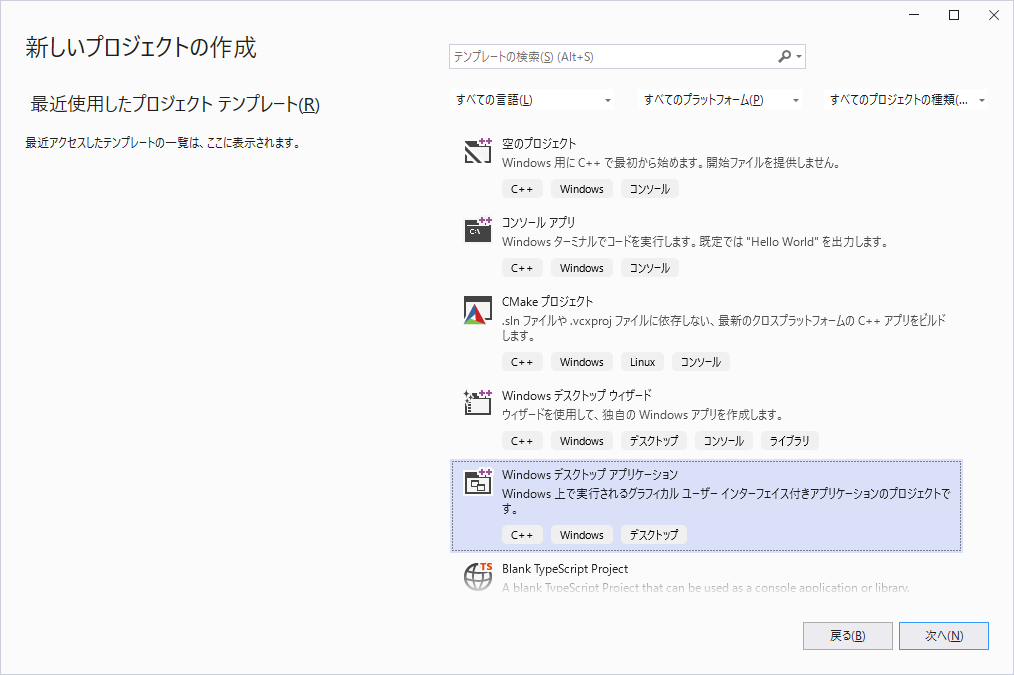
Task: Click the 次へ(N) button
Action: (x=944, y=636)
